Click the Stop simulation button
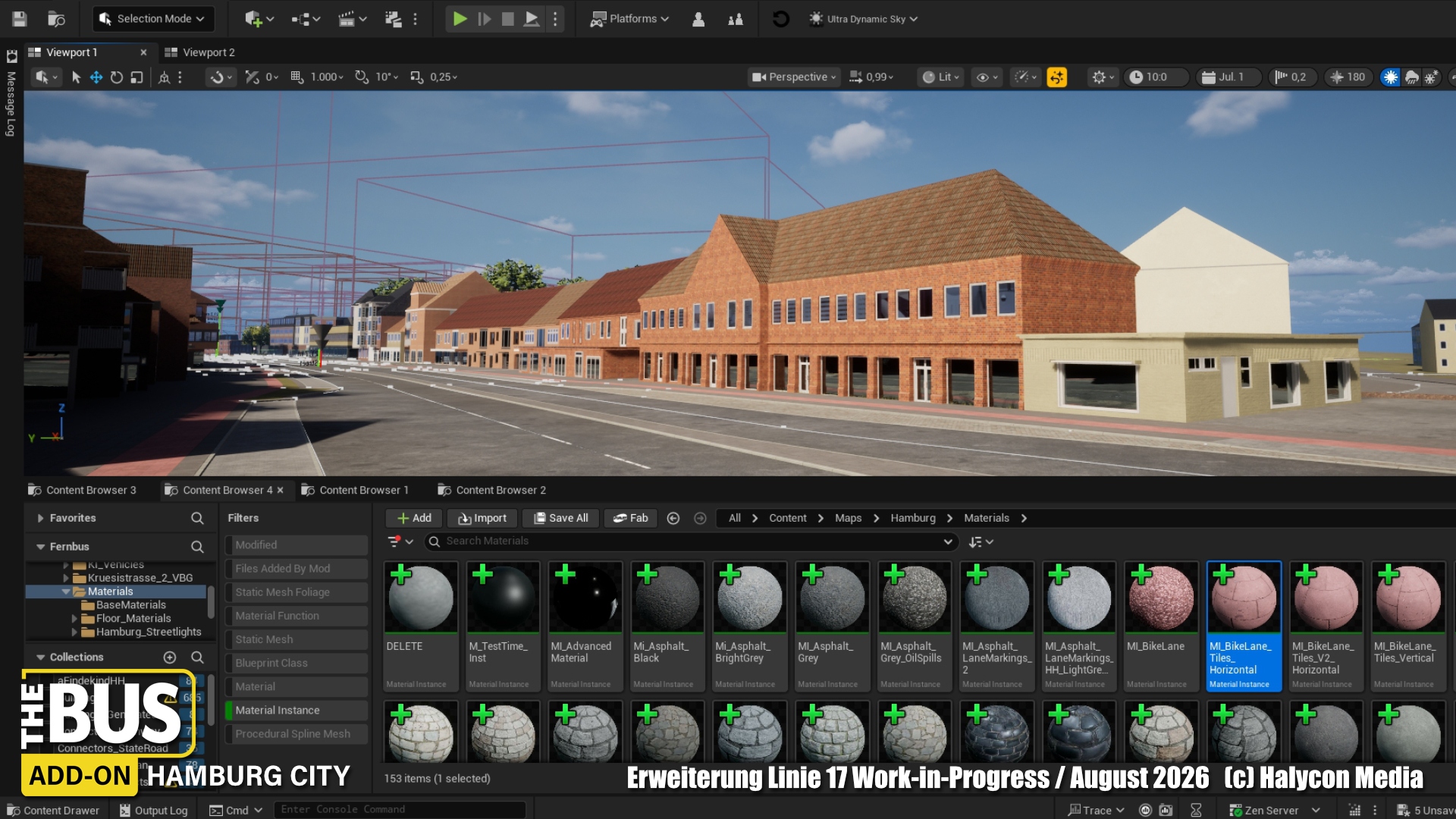 click(x=508, y=19)
